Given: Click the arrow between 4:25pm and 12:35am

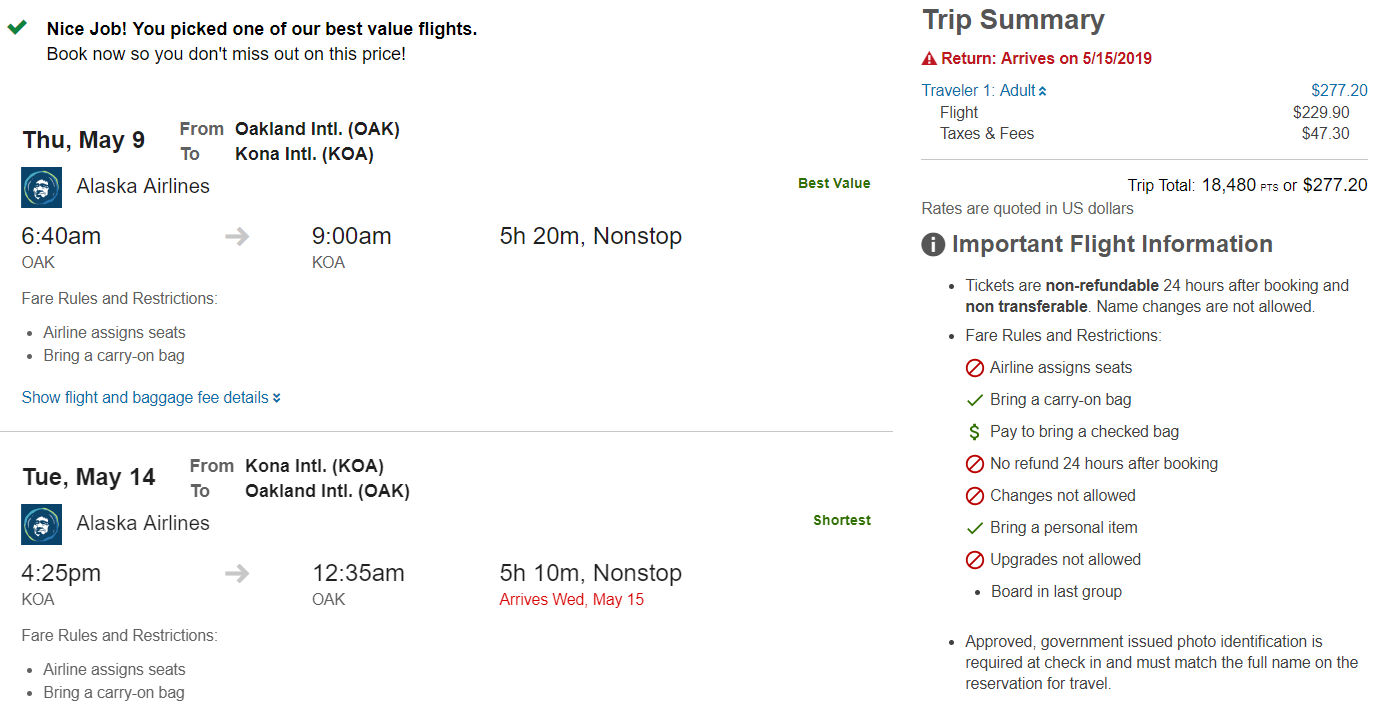Looking at the screenshot, I should click(237, 574).
